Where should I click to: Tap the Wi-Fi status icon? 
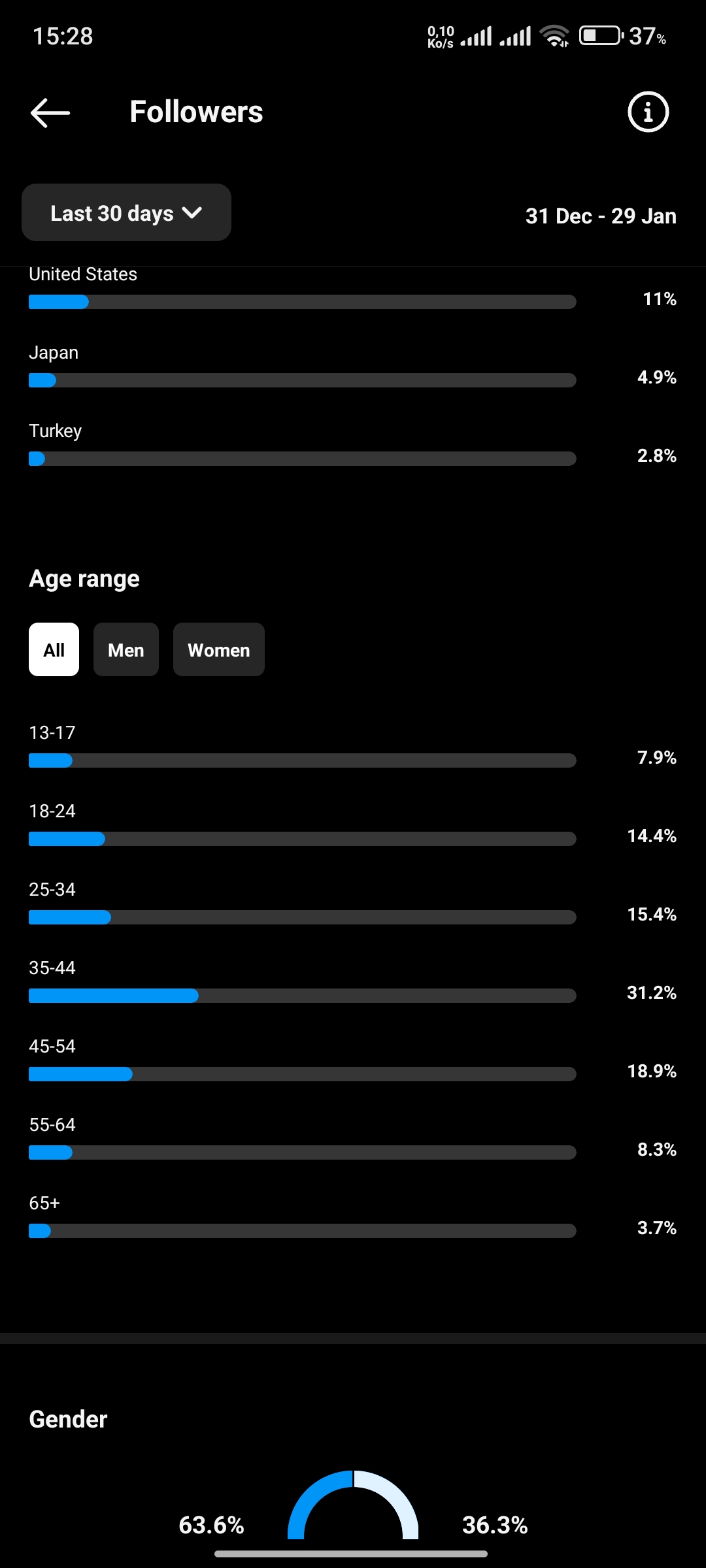tap(554, 36)
